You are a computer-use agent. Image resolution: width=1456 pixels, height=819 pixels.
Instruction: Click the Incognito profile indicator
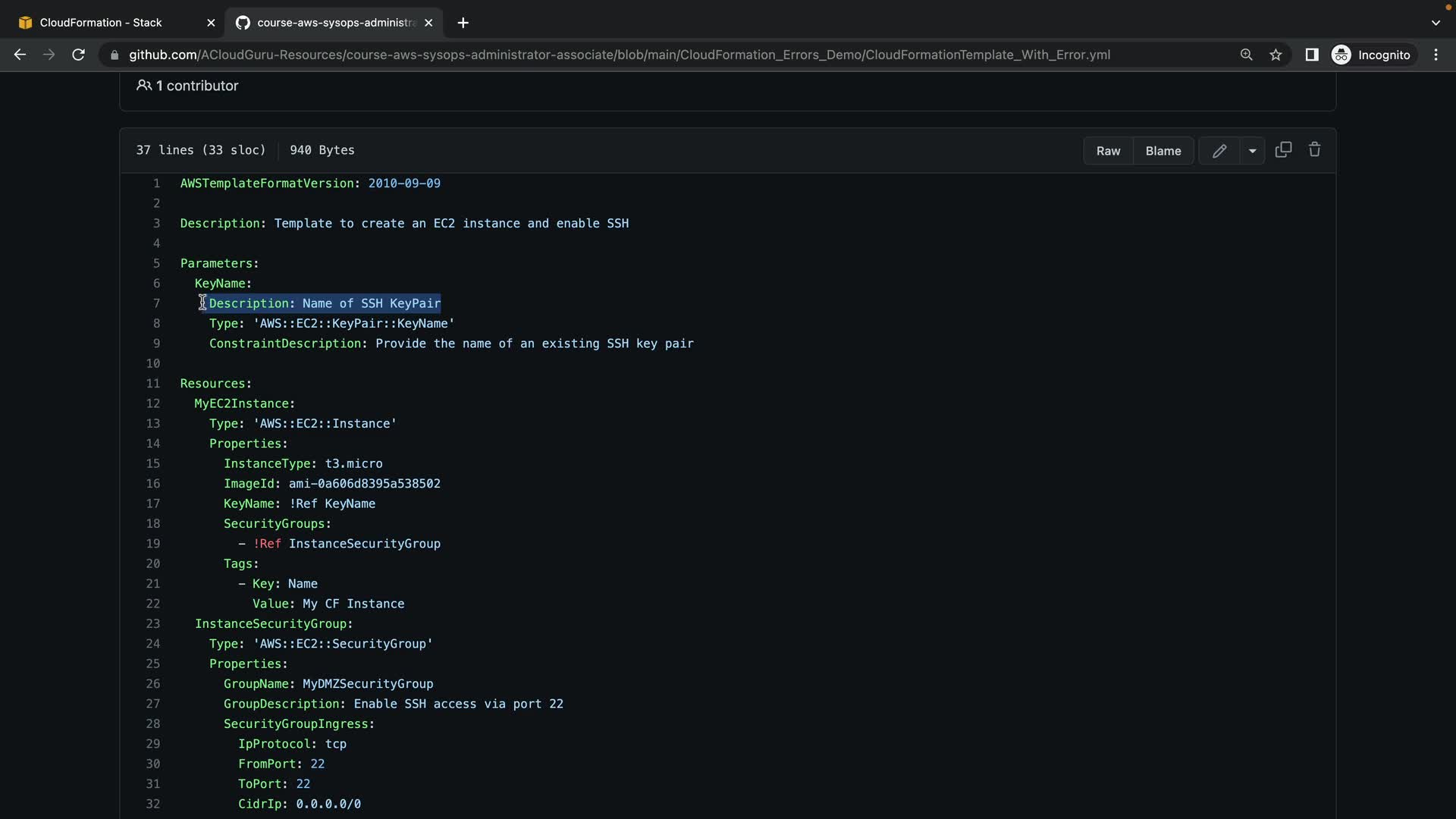[1372, 55]
